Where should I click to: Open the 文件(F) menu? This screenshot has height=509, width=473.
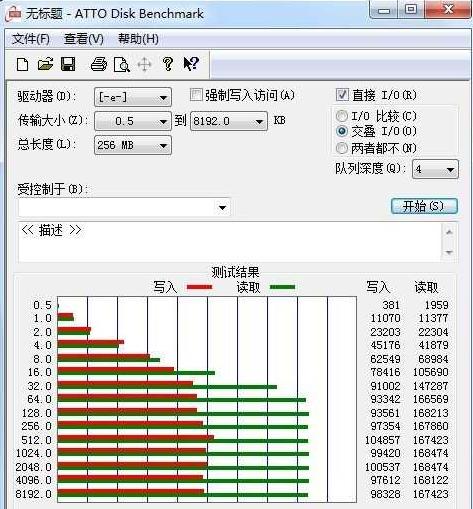[31, 39]
